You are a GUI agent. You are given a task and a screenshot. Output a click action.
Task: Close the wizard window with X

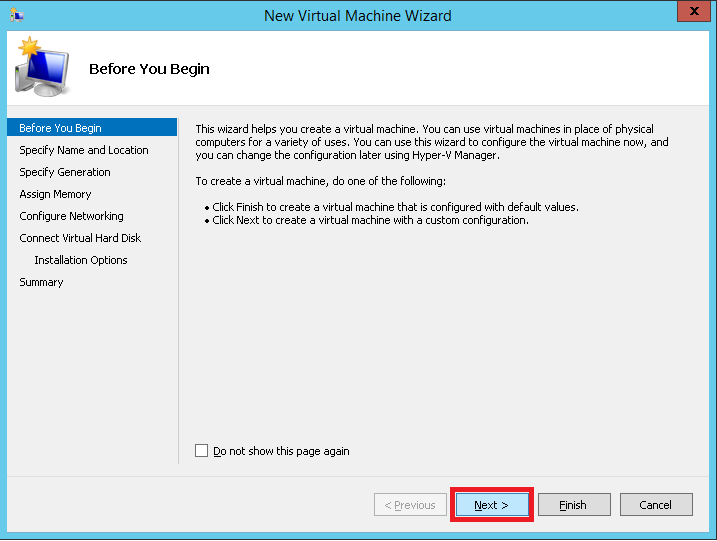tap(694, 11)
